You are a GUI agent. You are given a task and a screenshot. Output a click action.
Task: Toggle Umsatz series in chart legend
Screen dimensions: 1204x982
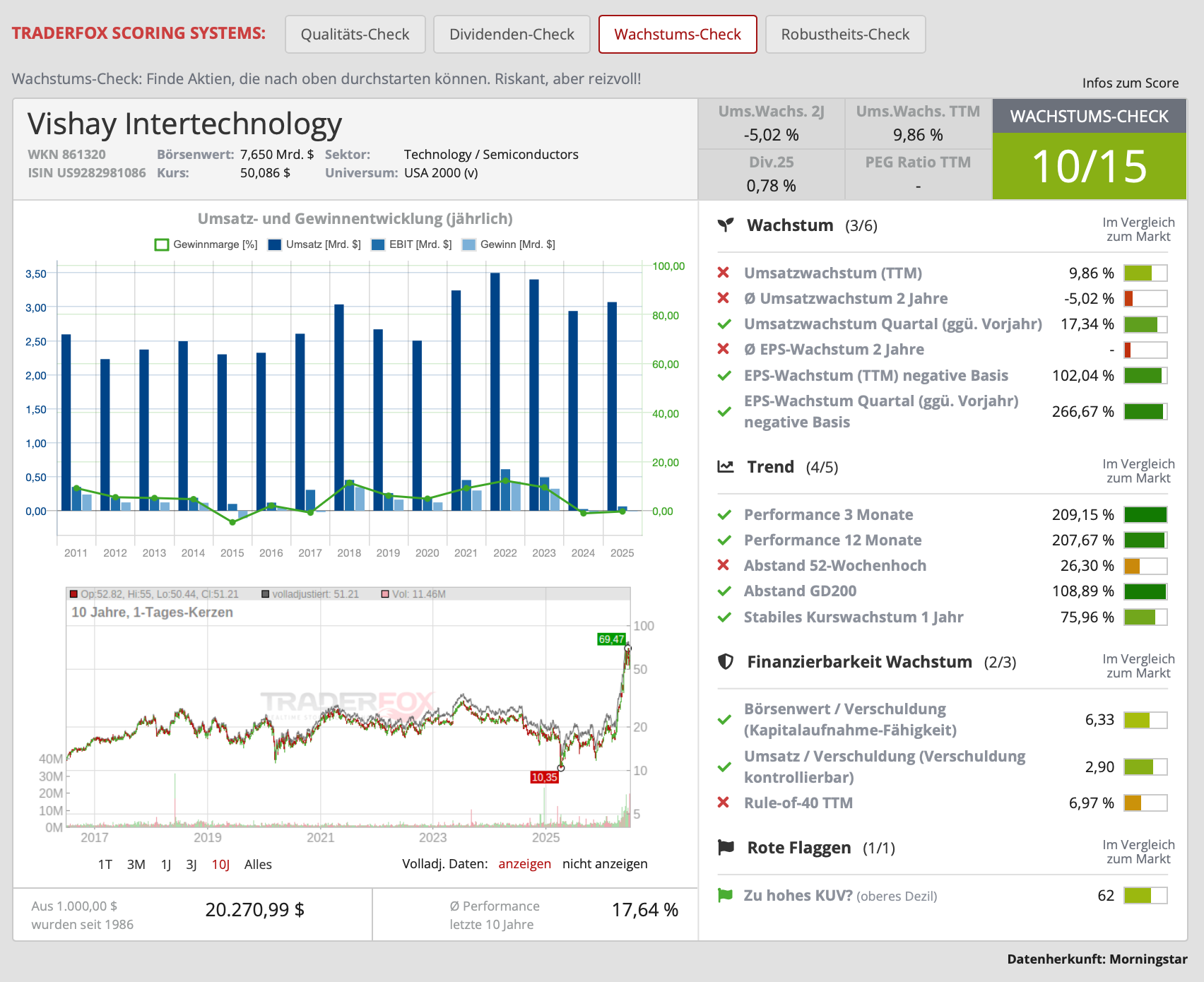pyautogui.click(x=314, y=244)
